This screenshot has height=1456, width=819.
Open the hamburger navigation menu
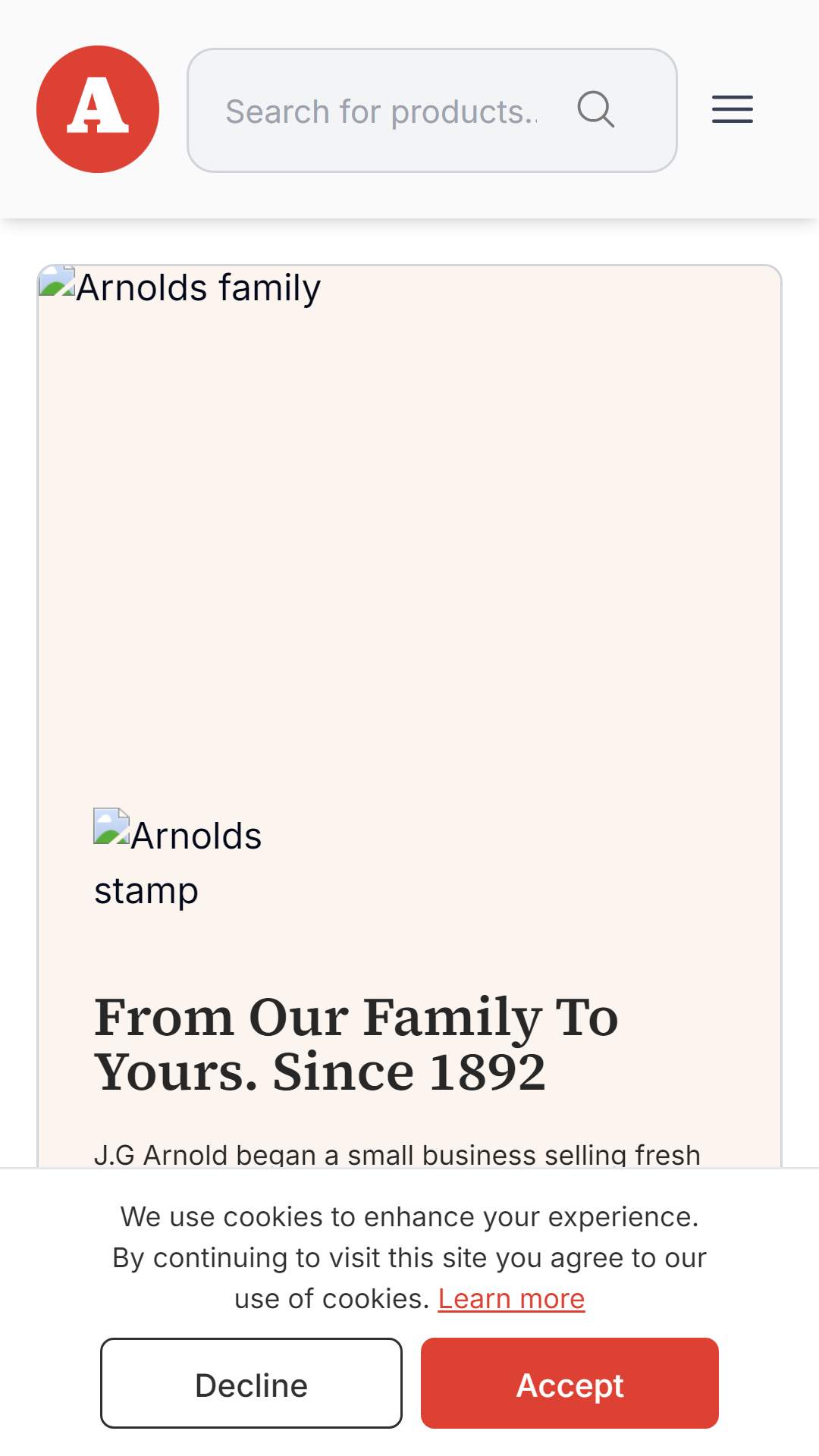pyautogui.click(x=733, y=109)
